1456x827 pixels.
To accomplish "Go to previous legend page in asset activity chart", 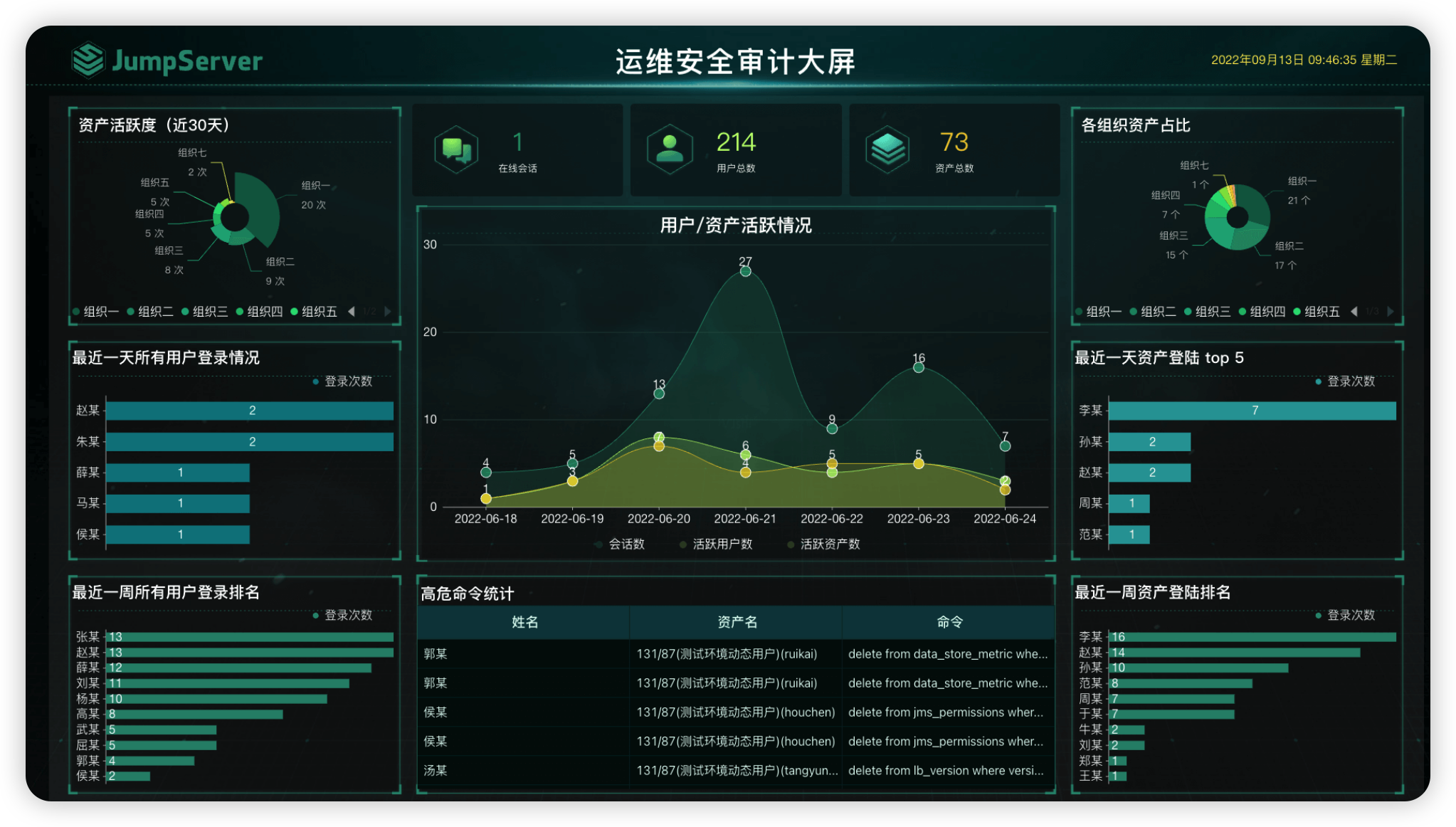I will click(x=351, y=312).
